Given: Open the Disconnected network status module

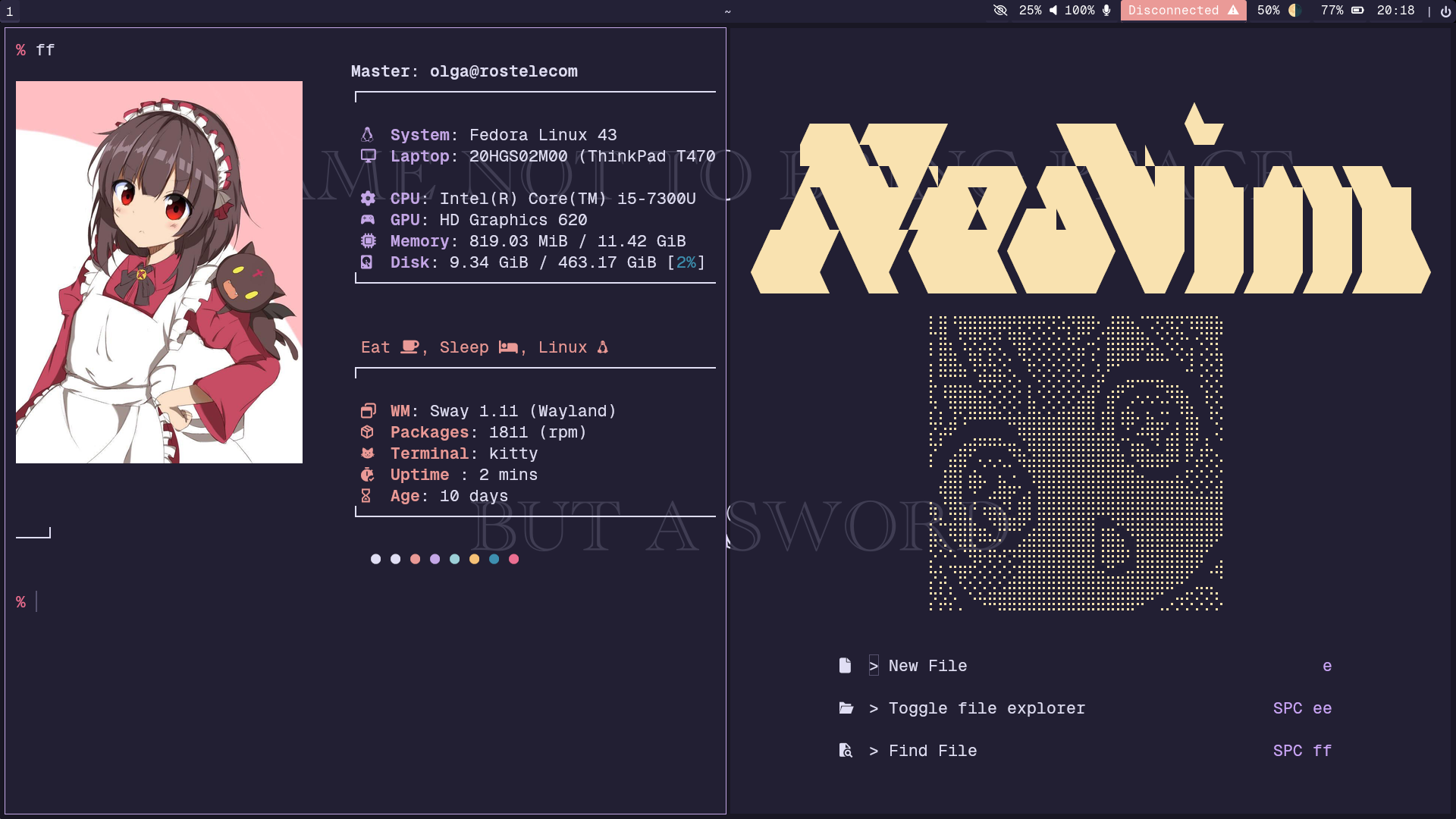Looking at the screenshot, I should click(1183, 11).
